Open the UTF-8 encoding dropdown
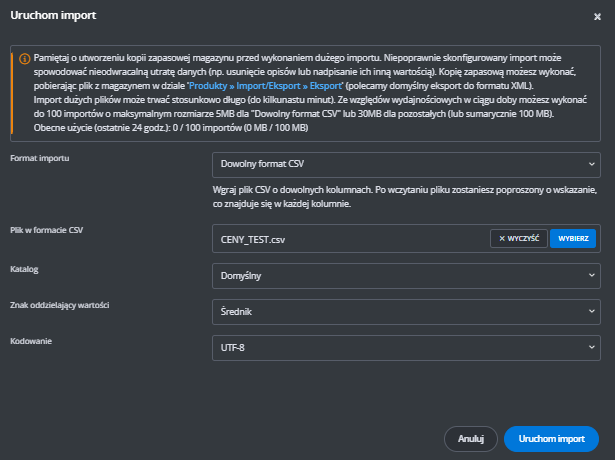This screenshot has height=460, width=615. point(406,347)
